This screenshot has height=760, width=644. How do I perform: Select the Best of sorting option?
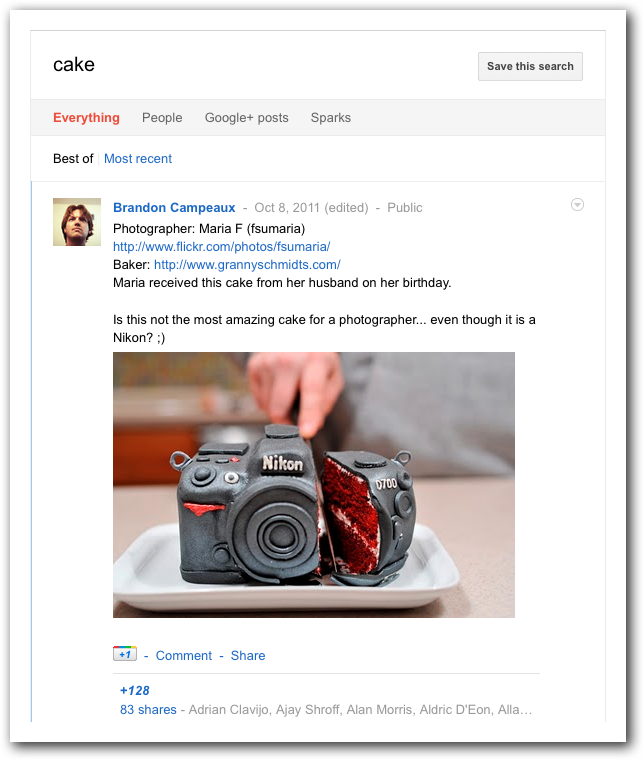[73, 158]
